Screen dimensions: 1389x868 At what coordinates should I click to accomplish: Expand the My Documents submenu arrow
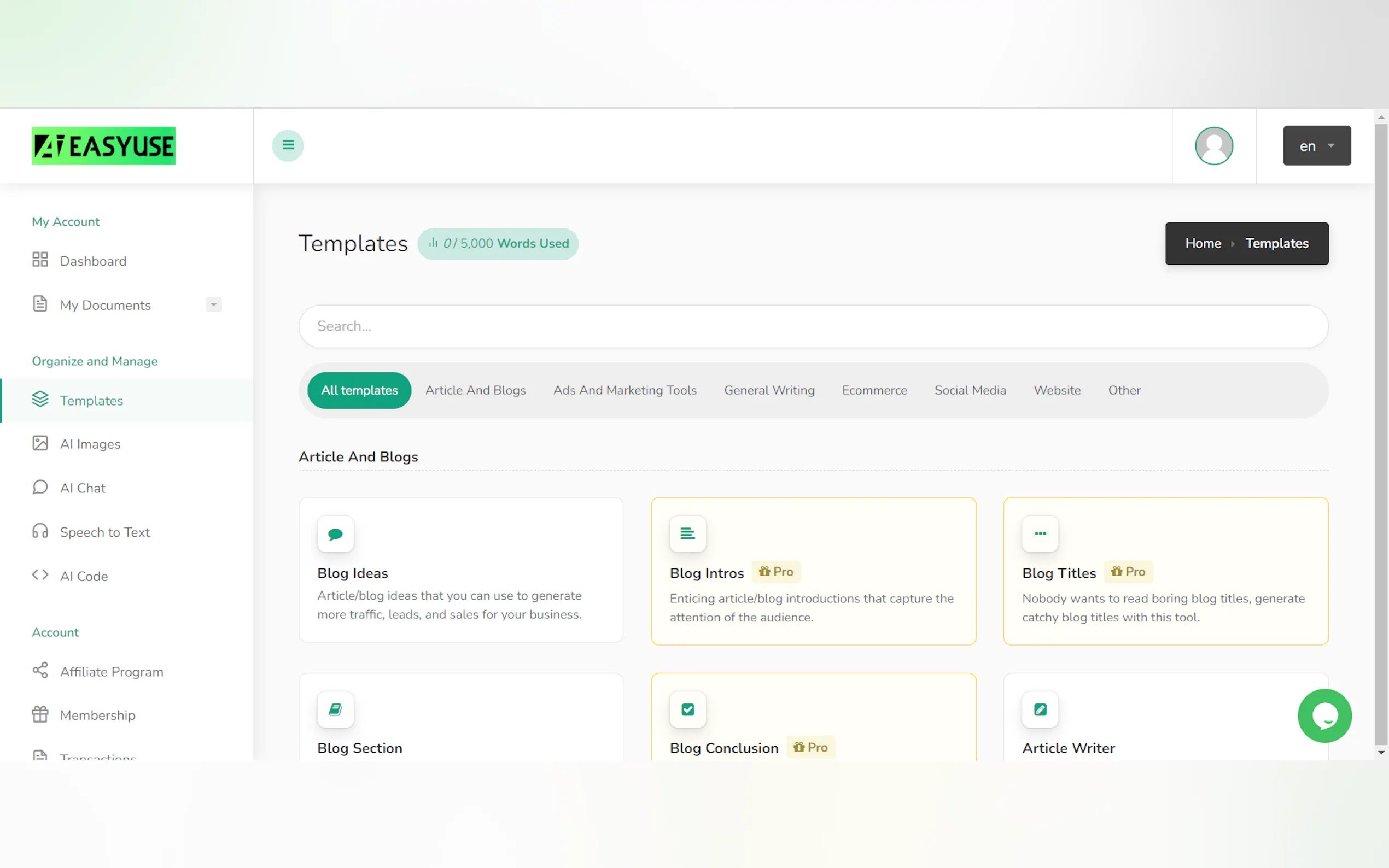pyautogui.click(x=214, y=305)
